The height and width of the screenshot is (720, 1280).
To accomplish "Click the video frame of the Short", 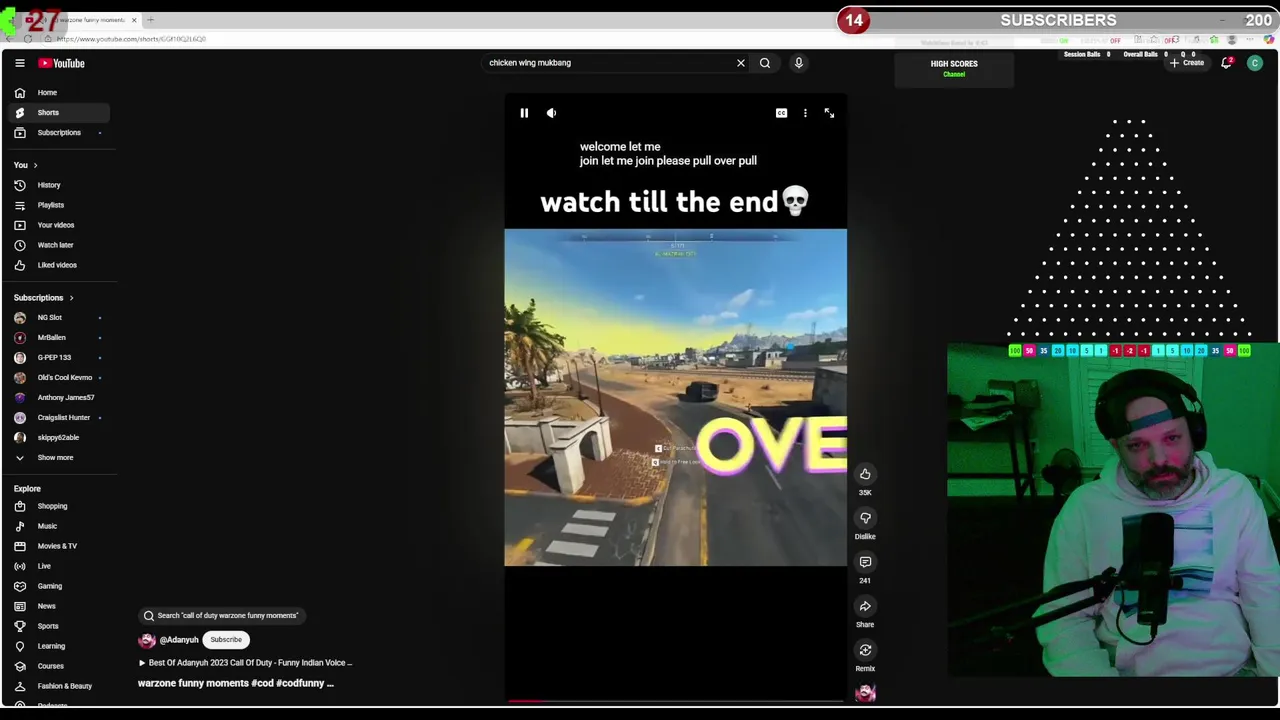I will point(675,397).
